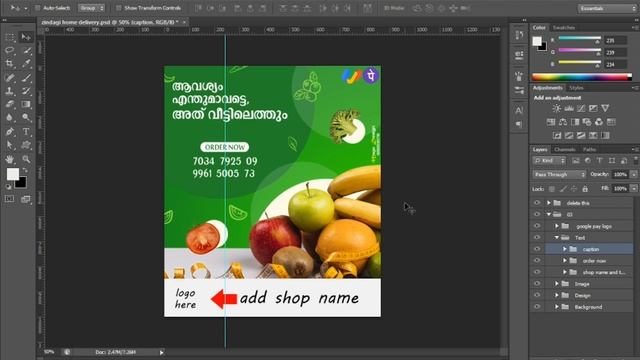Viewport: 640px width, 360px height.
Task: Hide the 'delete this' layer group
Action: tap(537, 203)
